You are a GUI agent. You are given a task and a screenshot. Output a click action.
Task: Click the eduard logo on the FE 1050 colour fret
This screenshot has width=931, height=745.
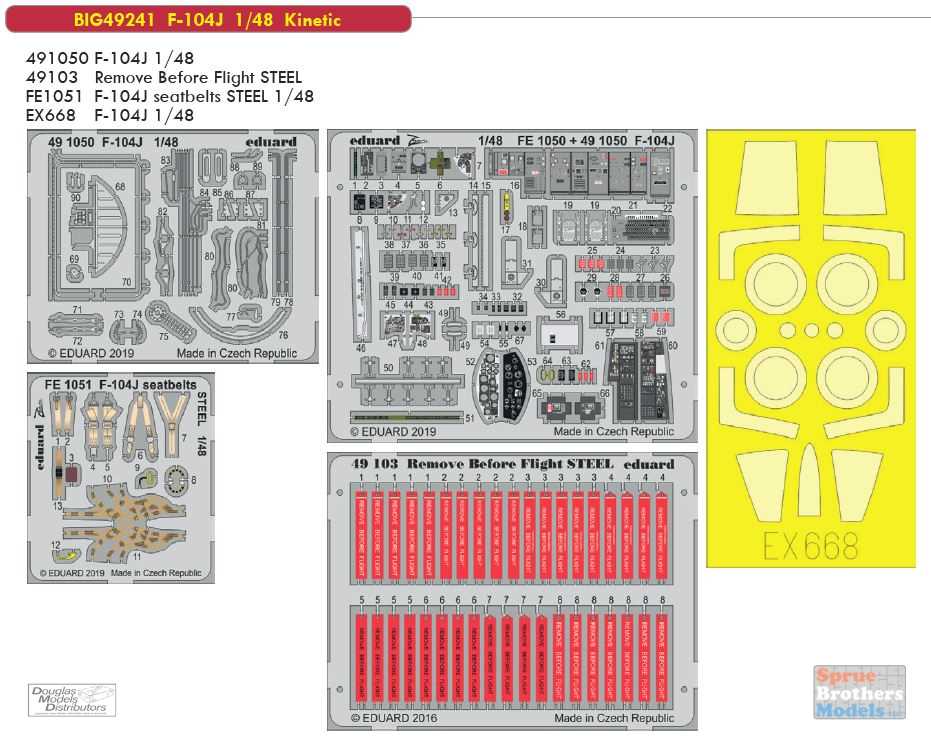coord(375,140)
